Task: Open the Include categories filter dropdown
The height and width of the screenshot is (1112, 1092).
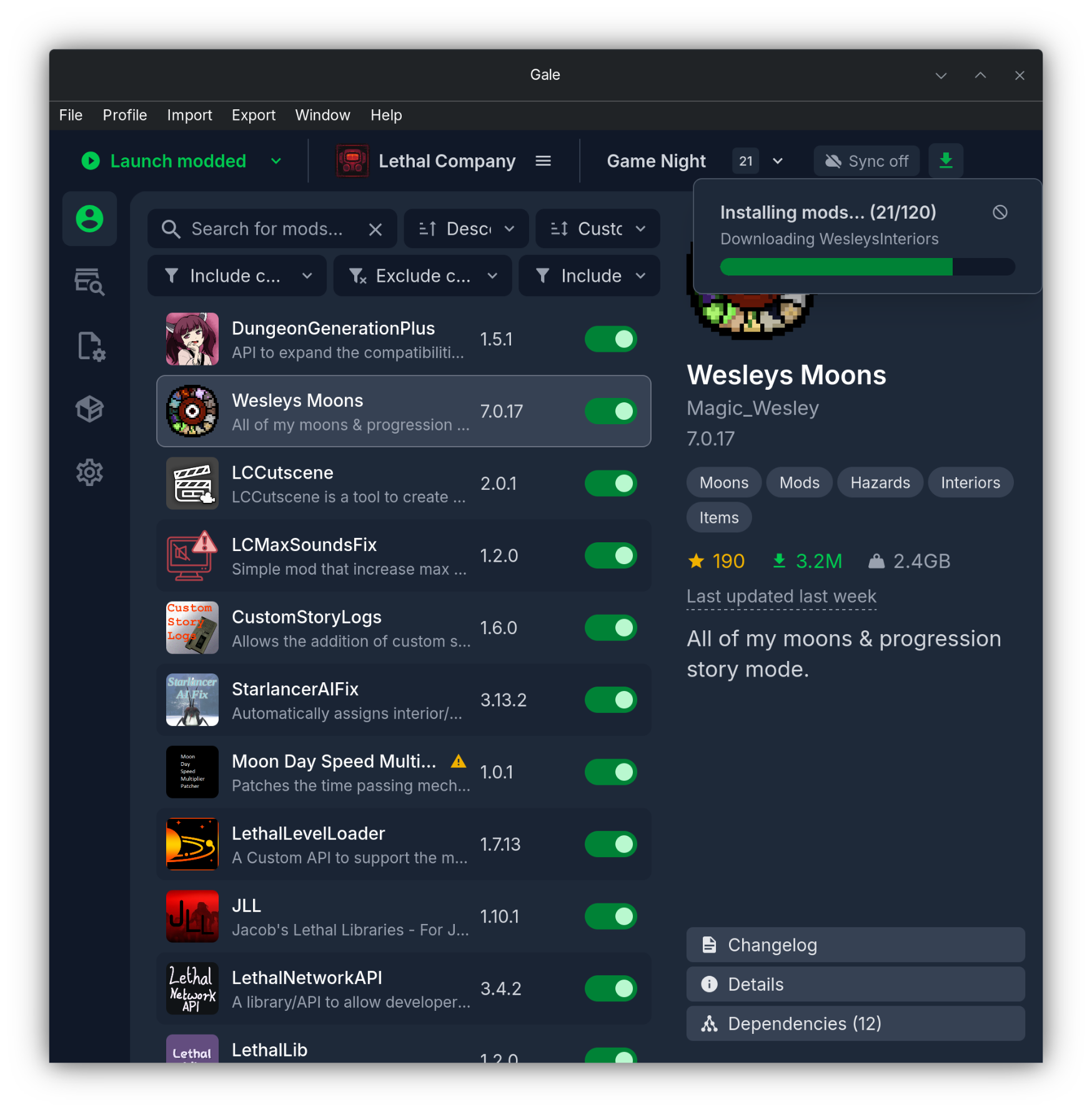Action: coord(237,276)
